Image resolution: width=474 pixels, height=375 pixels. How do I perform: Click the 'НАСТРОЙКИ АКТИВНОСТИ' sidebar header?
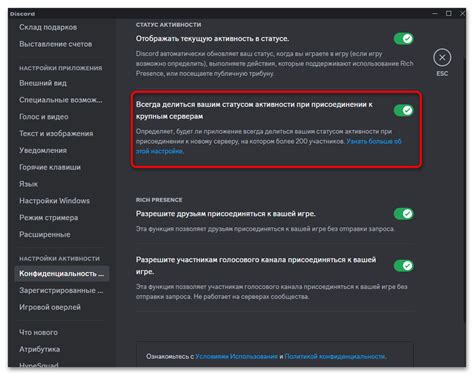tap(59, 259)
